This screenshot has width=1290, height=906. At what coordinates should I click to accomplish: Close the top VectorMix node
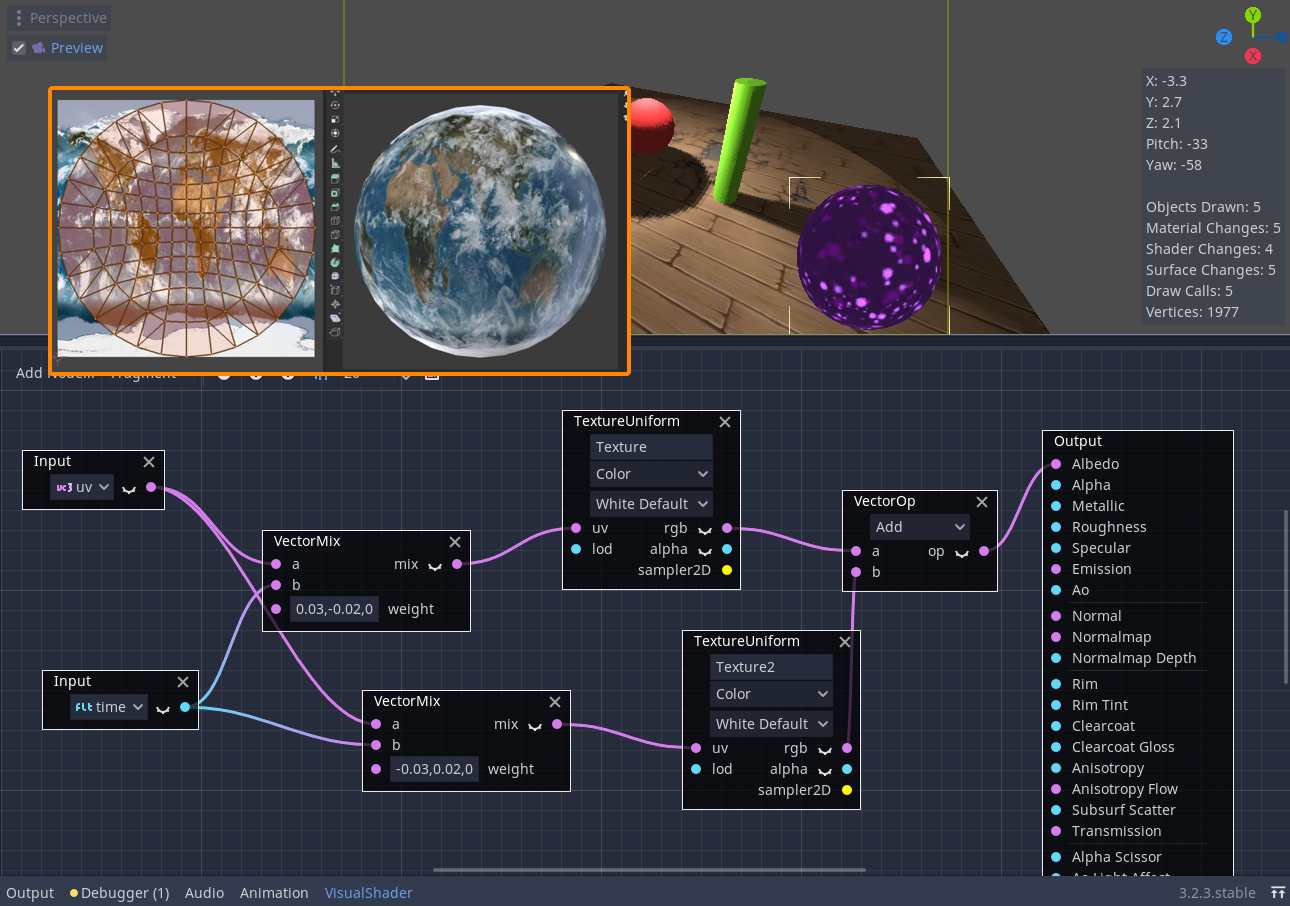(455, 542)
